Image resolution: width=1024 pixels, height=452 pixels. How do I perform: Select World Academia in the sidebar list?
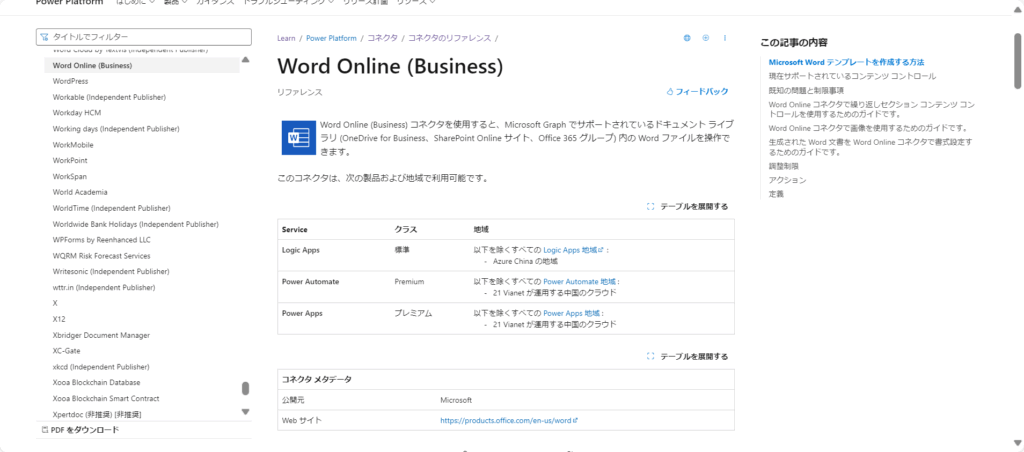point(80,192)
